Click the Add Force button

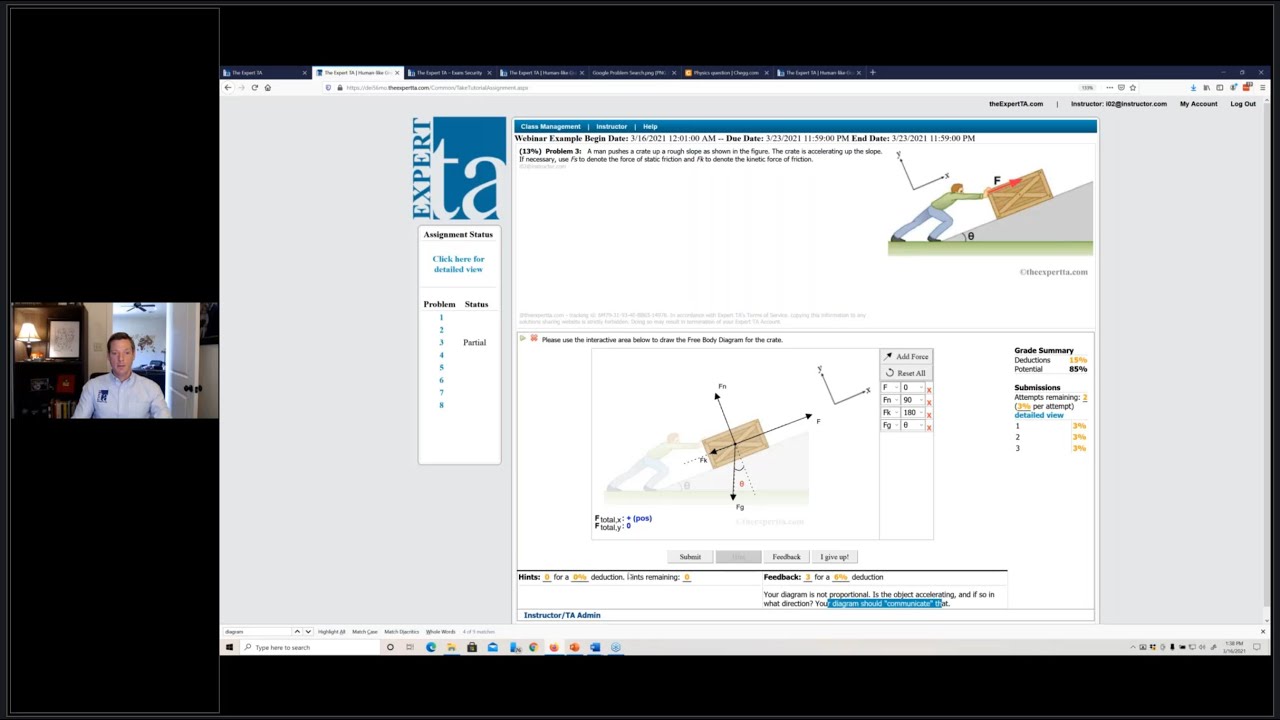coord(906,357)
